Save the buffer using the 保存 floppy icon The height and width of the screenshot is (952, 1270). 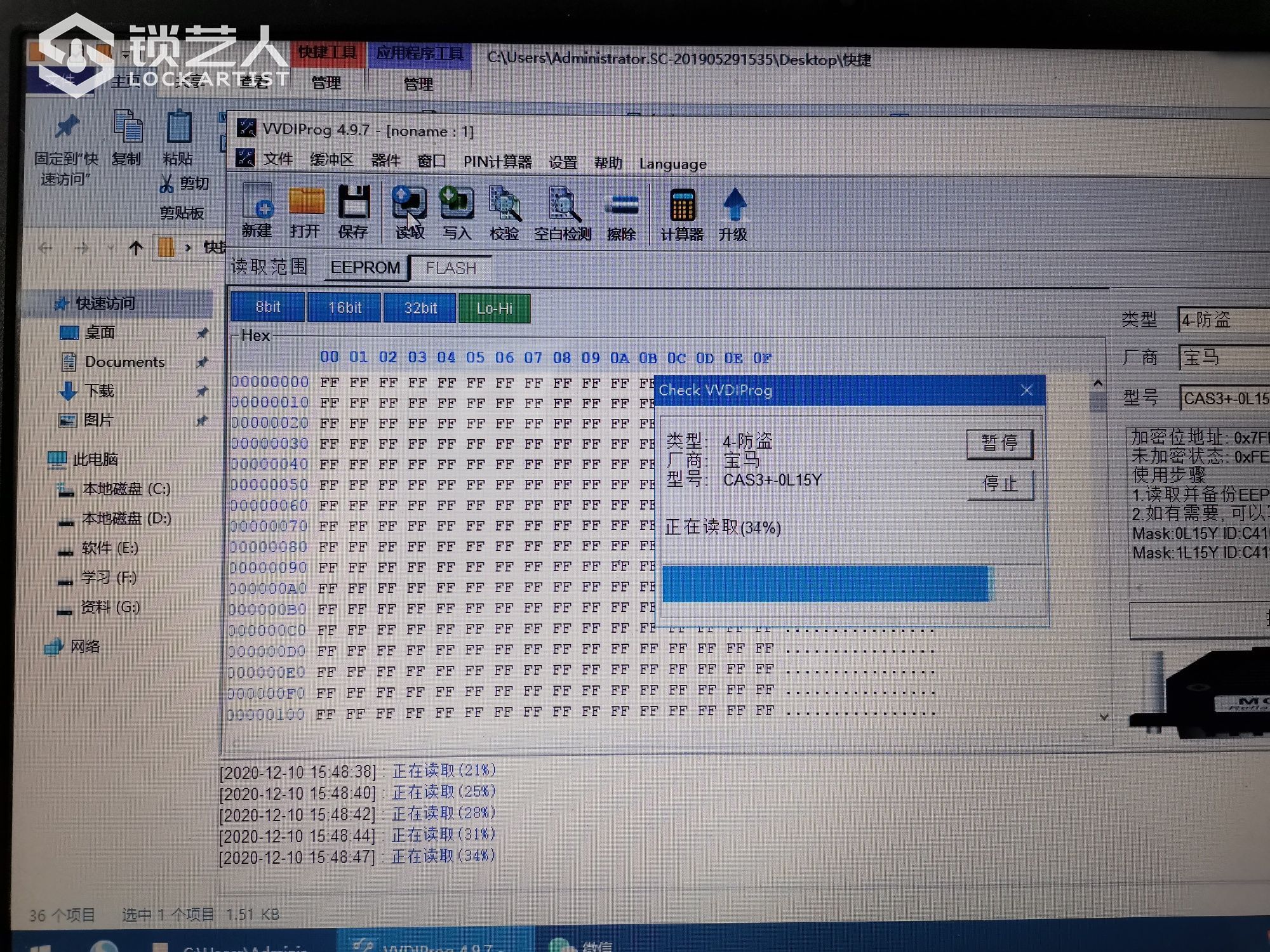(x=353, y=213)
